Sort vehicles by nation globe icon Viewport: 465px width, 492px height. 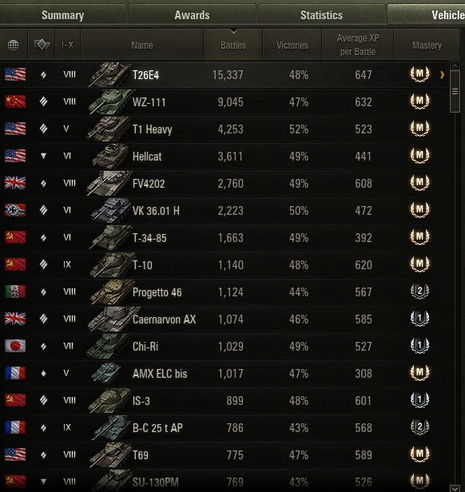(x=13, y=44)
